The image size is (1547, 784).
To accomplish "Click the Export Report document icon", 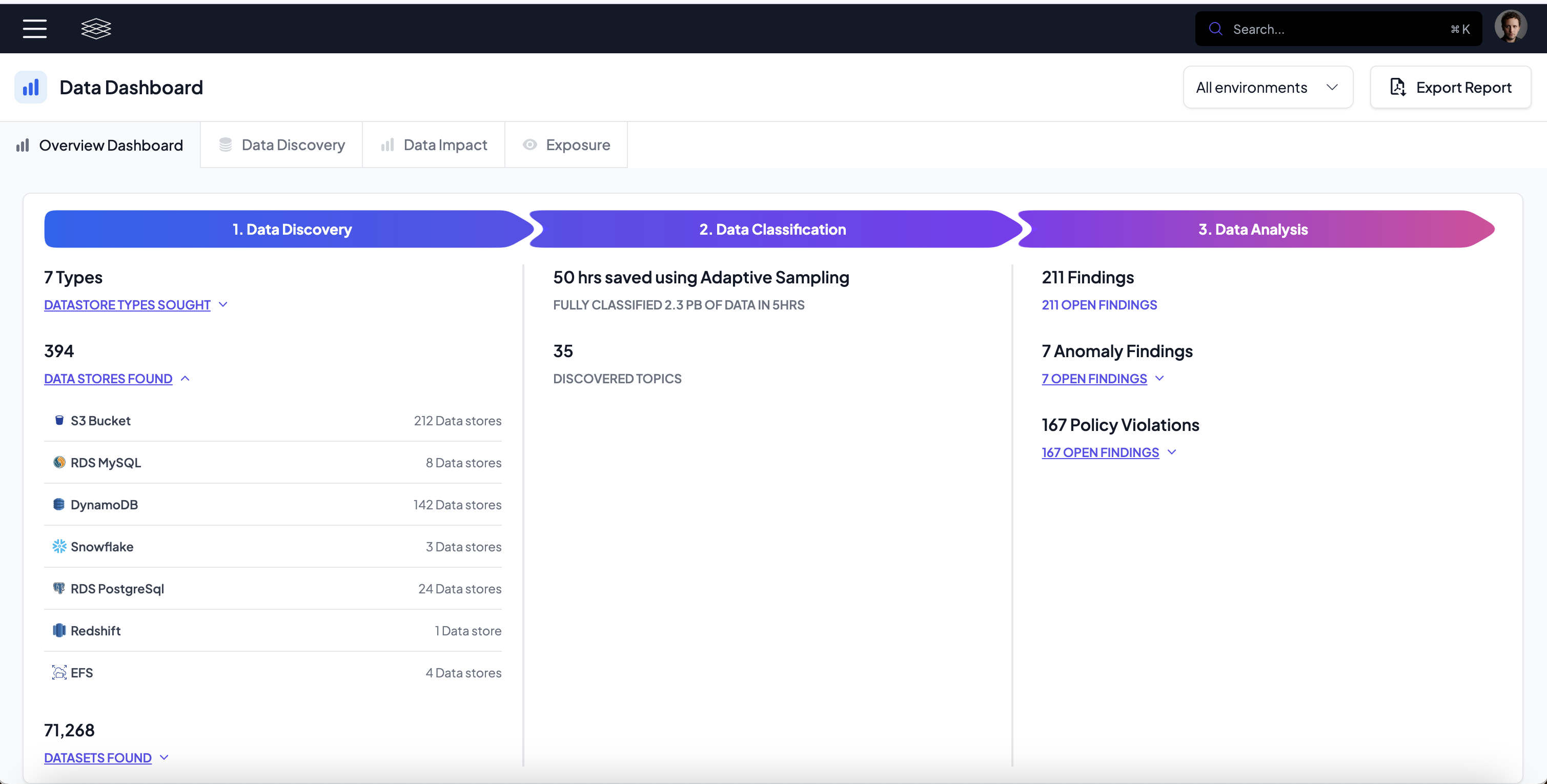I will [1398, 88].
